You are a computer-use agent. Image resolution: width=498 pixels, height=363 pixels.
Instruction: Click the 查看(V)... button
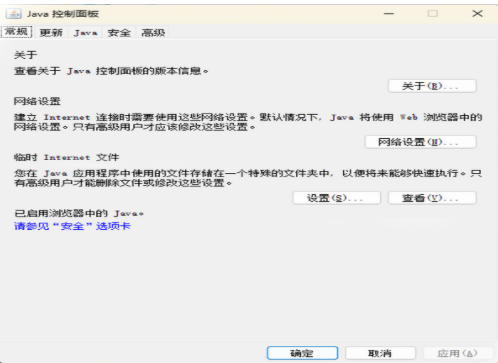coord(432,198)
